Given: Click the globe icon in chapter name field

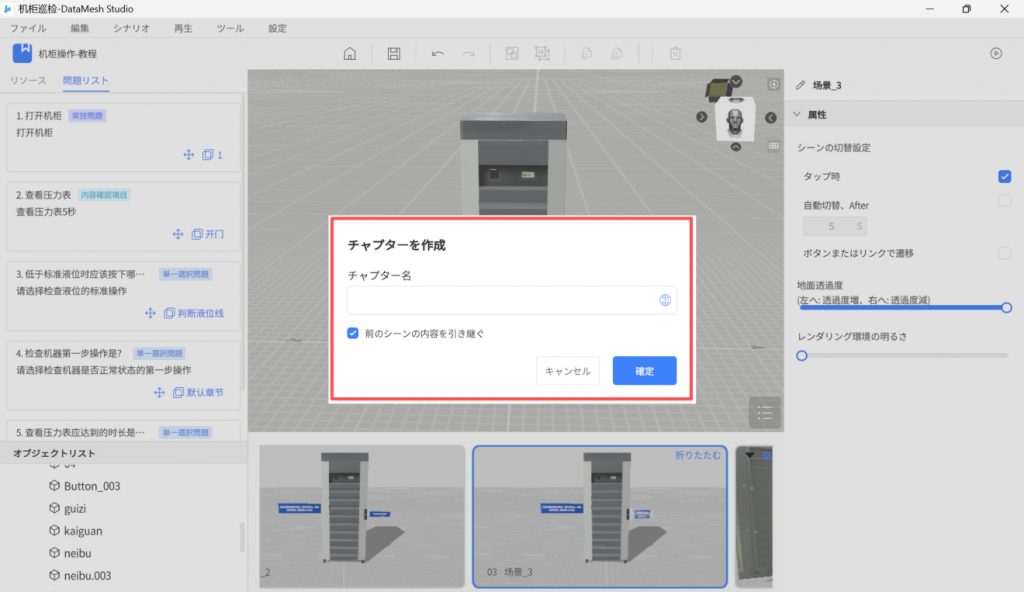Looking at the screenshot, I should point(665,300).
